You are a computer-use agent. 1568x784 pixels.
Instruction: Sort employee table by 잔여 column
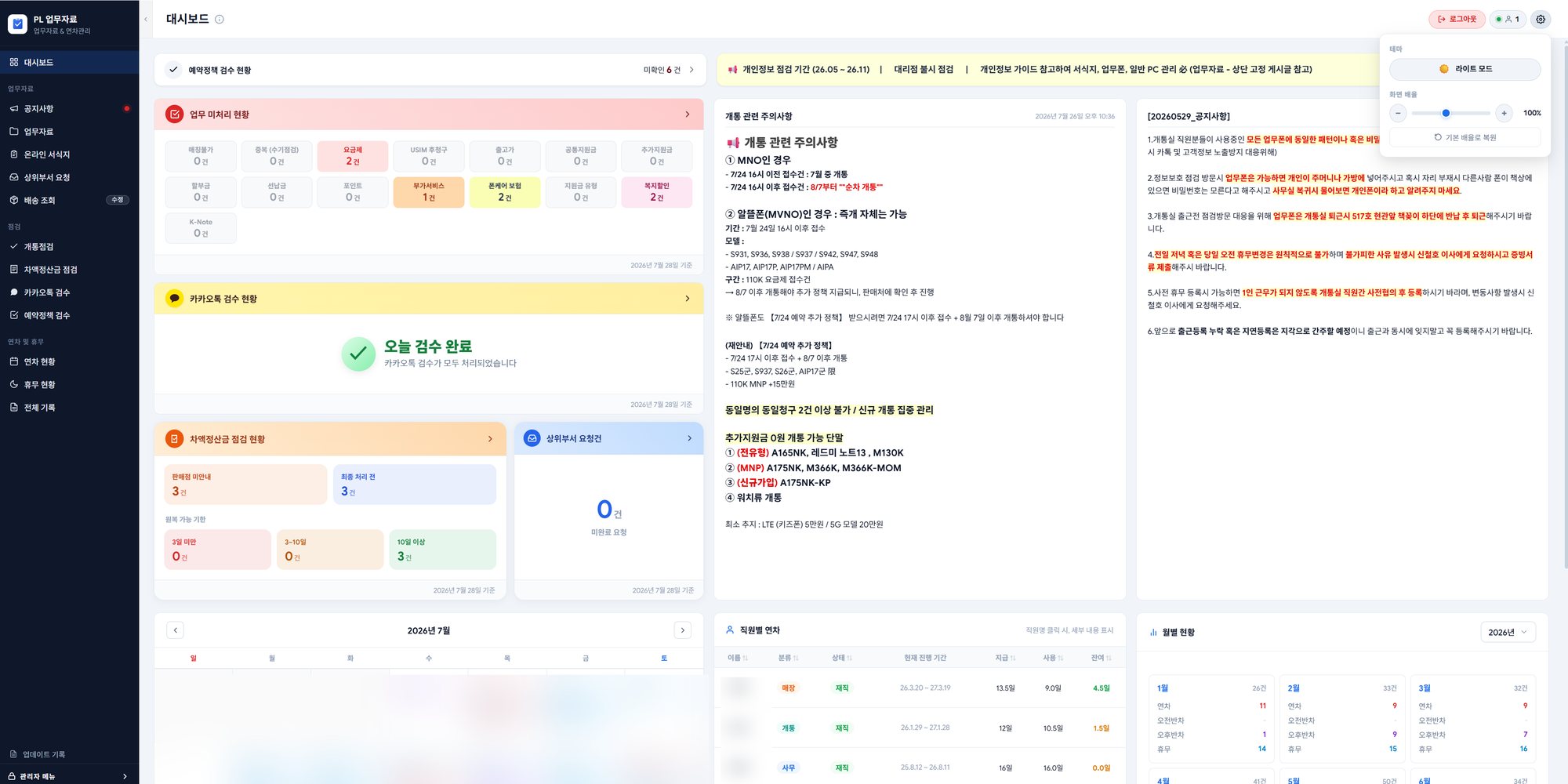pyautogui.click(x=1101, y=658)
